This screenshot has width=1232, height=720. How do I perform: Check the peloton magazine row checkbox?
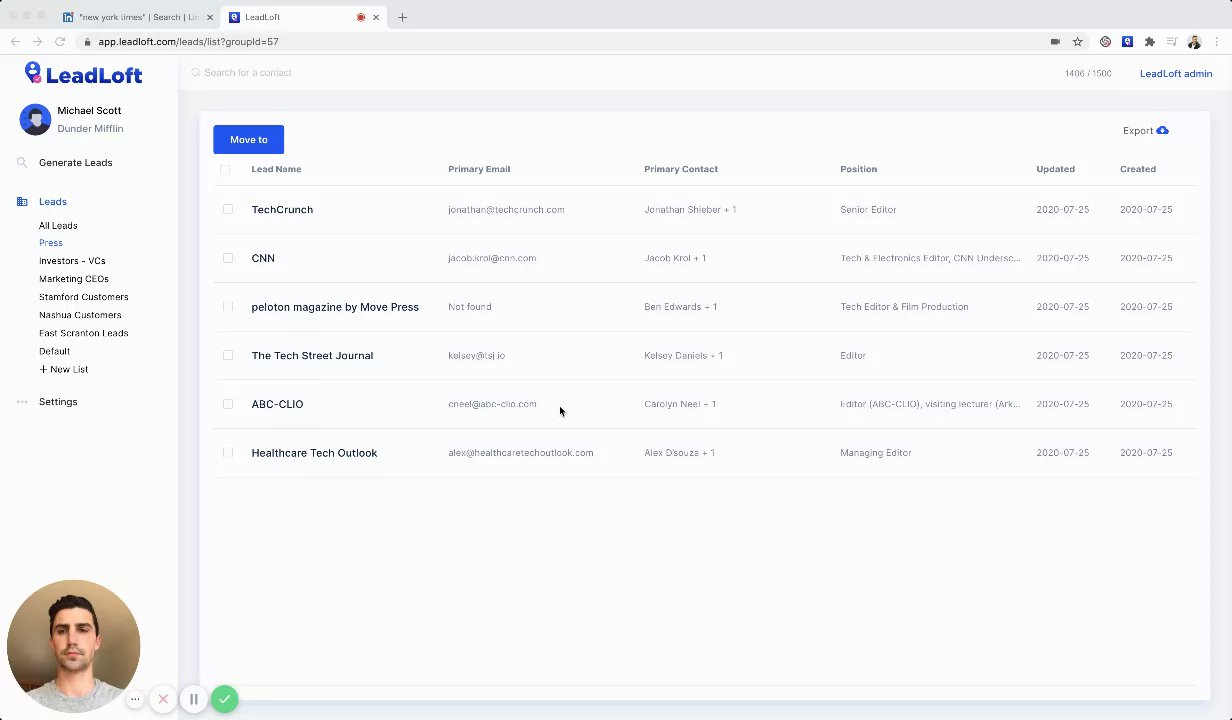tap(228, 307)
